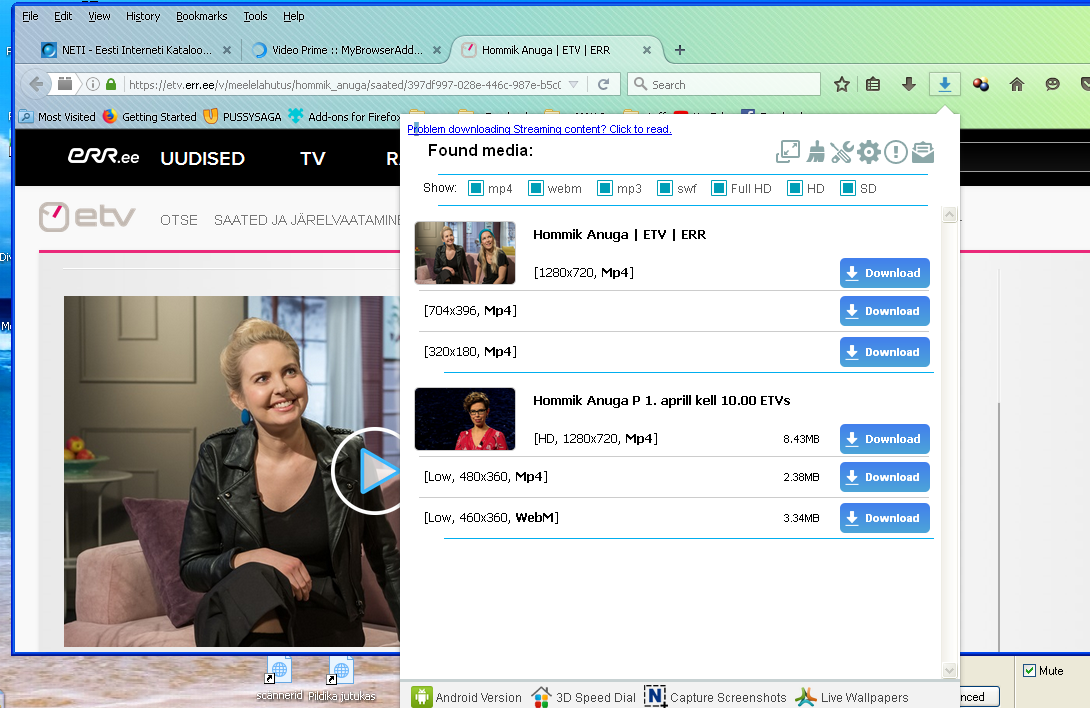Click the broom clear-list icon
Viewport: 1090px width, 708px height.
point(815,152)
